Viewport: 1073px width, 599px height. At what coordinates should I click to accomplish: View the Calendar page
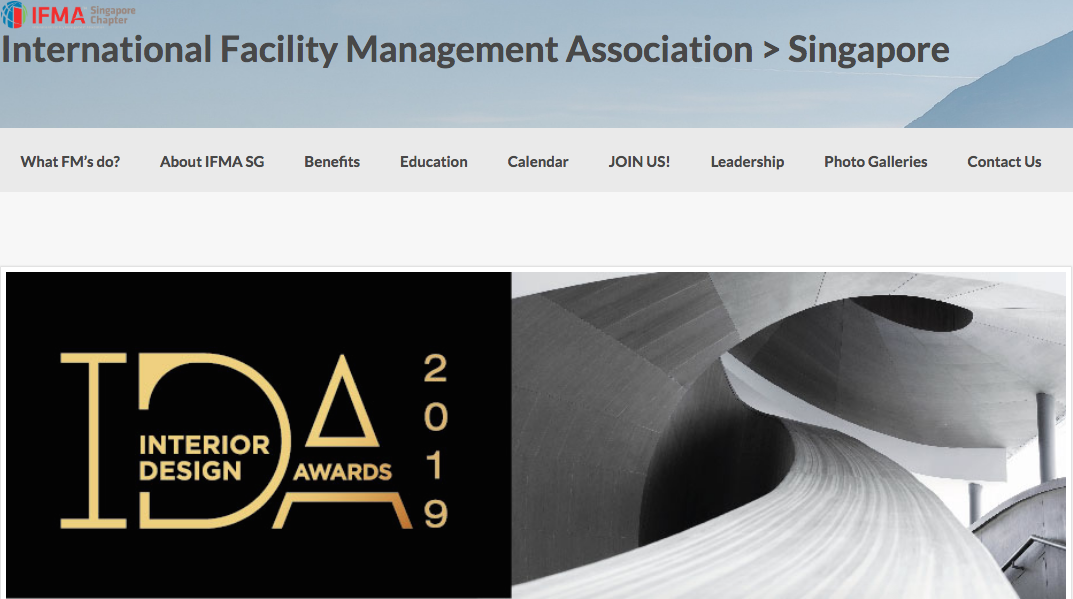pos(538,162)
